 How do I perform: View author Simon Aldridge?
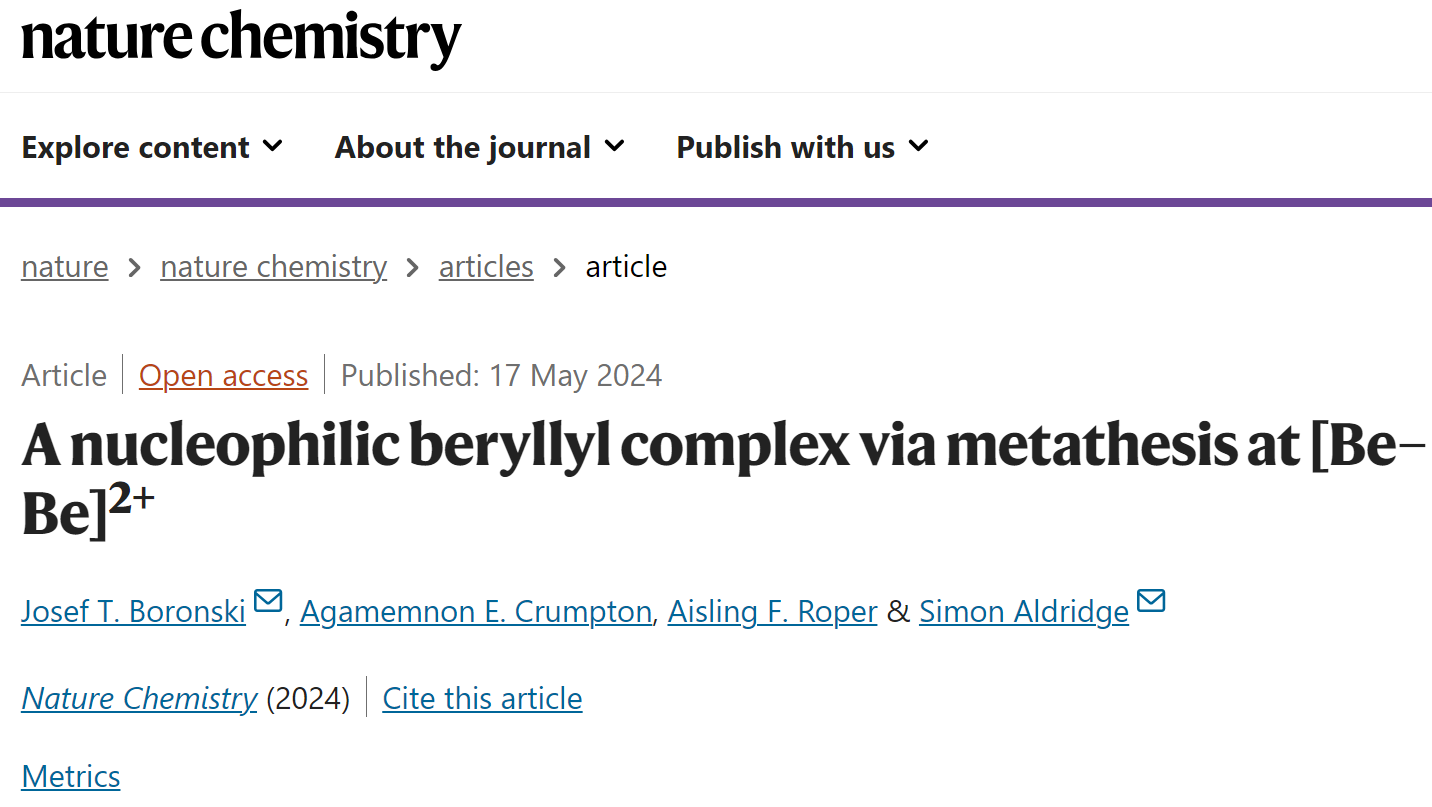point(1024,611)
